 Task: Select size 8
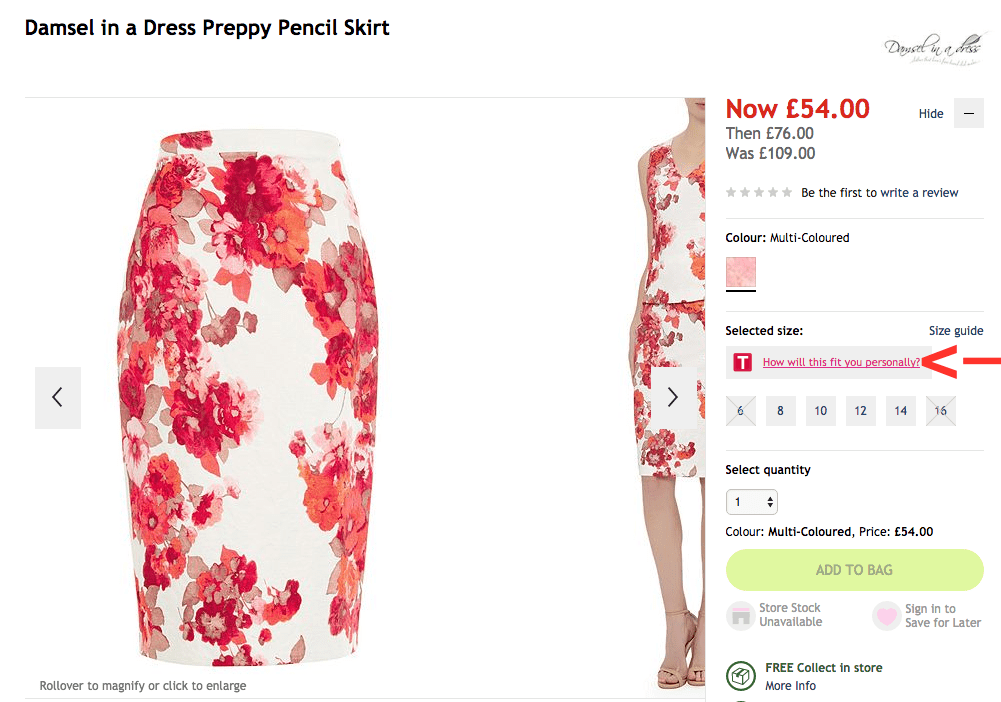(x=781, y=411)
